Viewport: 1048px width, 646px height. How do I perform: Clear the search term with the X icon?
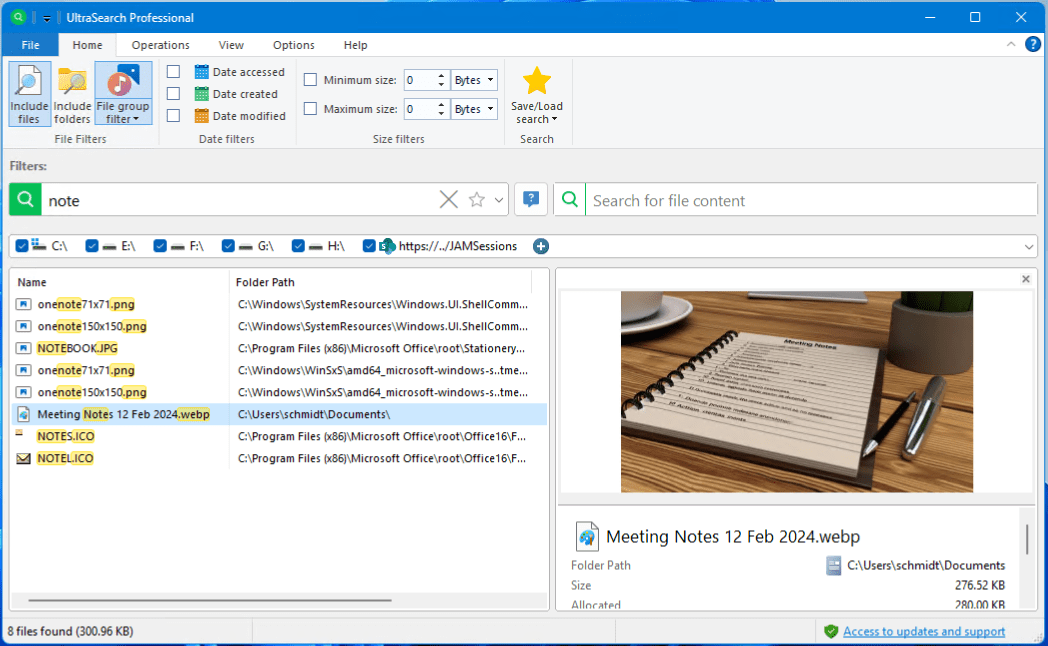tap(449, 200)
